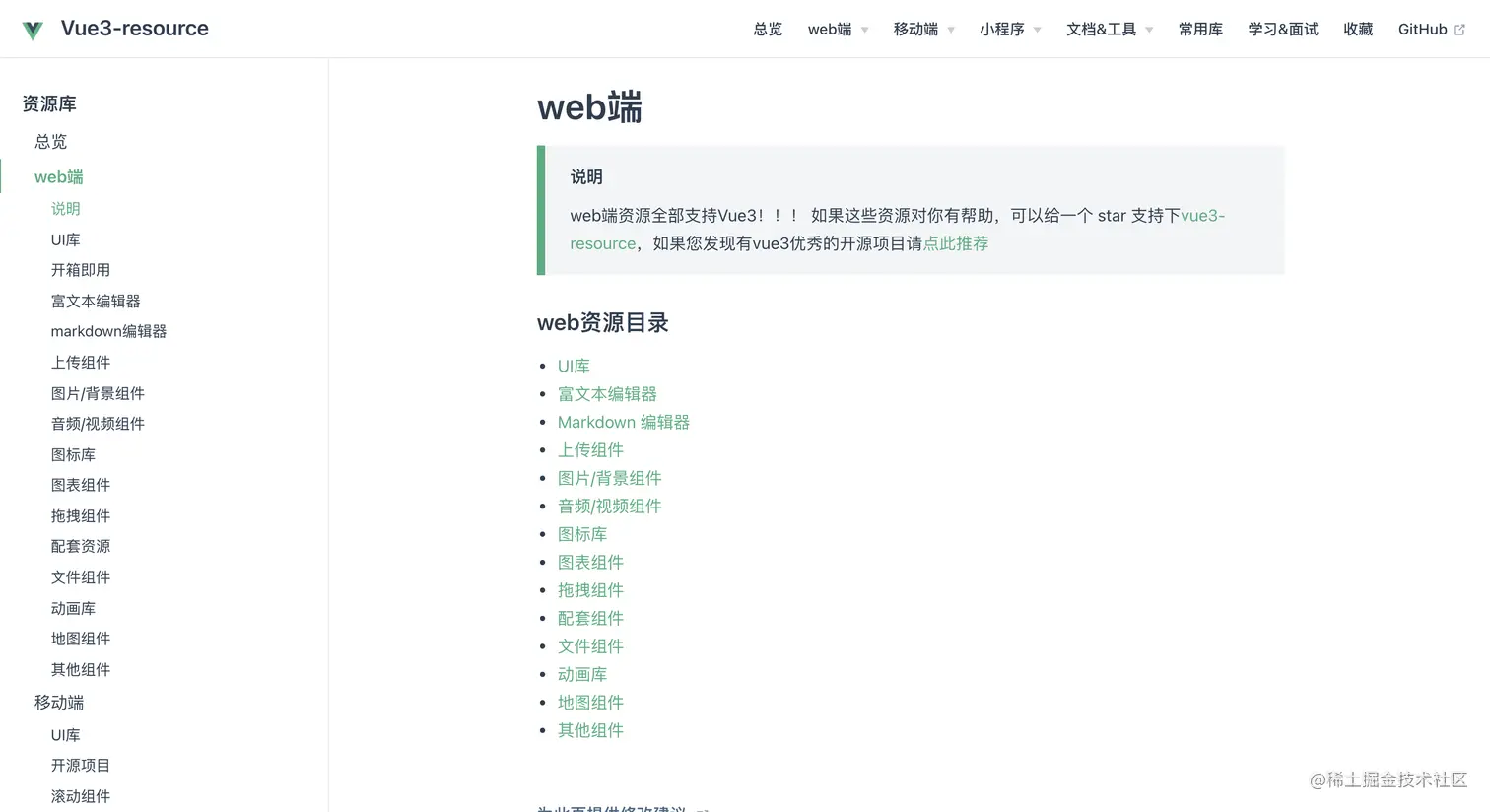Screen dimensions: 1490x812
Task: Open 文件组件 link in the directory list
Action: [590, 646]
